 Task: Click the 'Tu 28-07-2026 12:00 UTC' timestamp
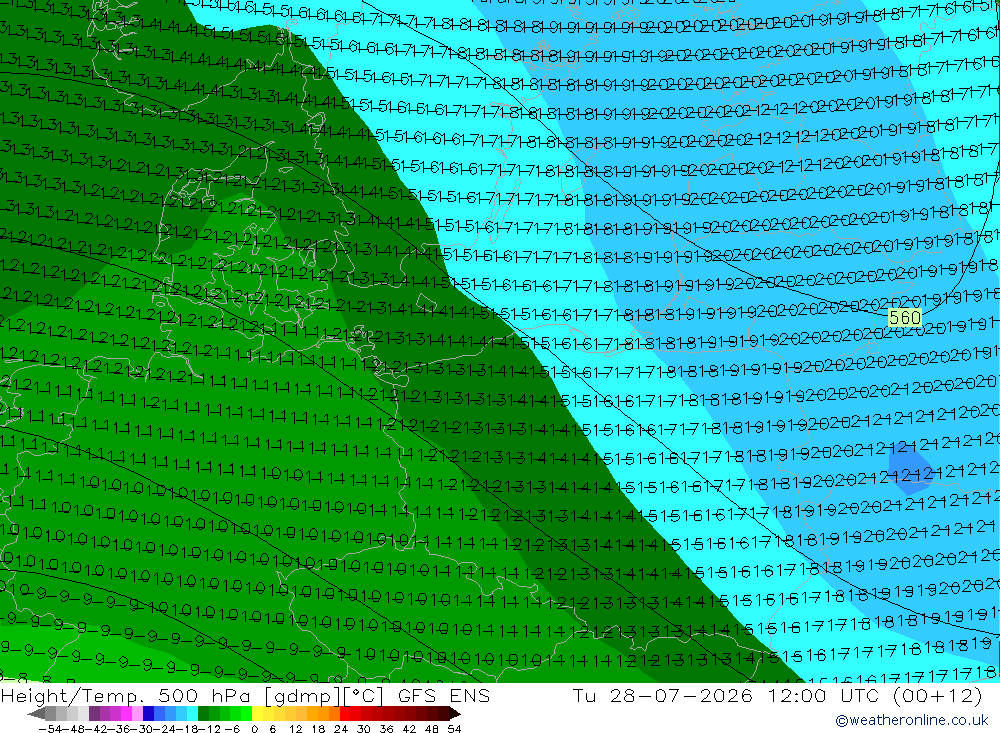[725, 695]
